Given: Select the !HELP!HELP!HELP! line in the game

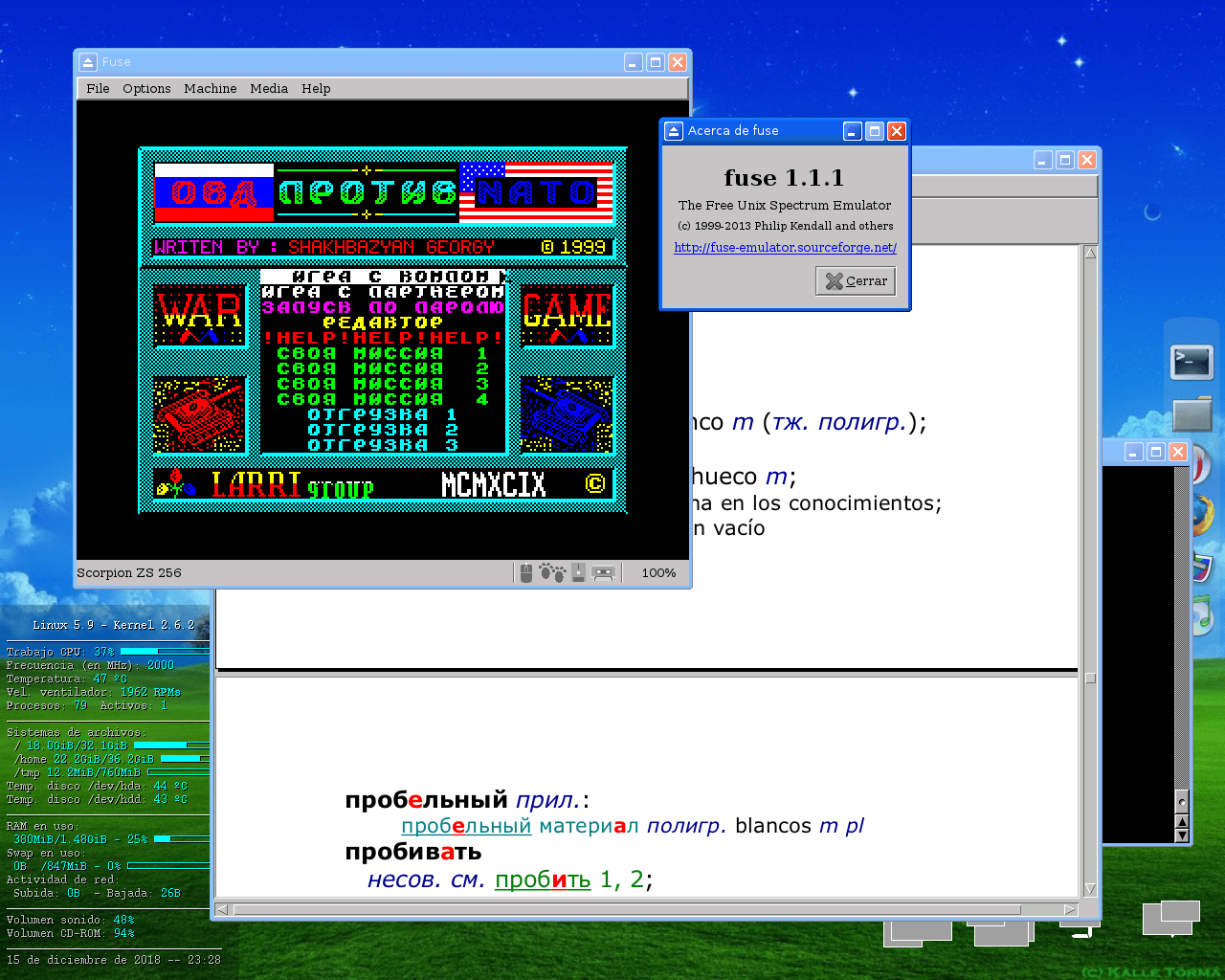Looking at the screenshot, I should tap(383, 338).
